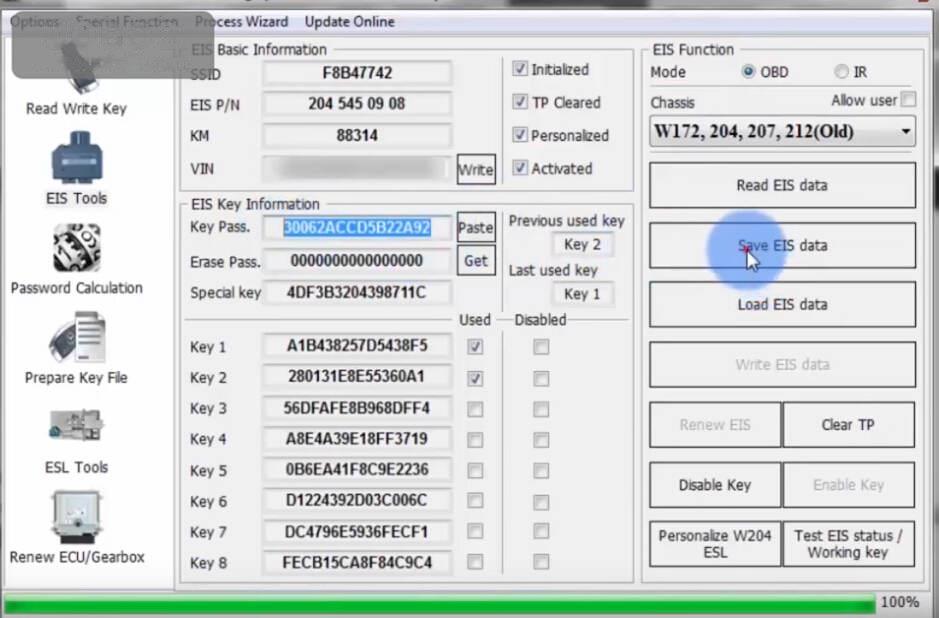939x618 pixels.
Task: Click Test EIS status / Working key
Action: click(848, 544)
